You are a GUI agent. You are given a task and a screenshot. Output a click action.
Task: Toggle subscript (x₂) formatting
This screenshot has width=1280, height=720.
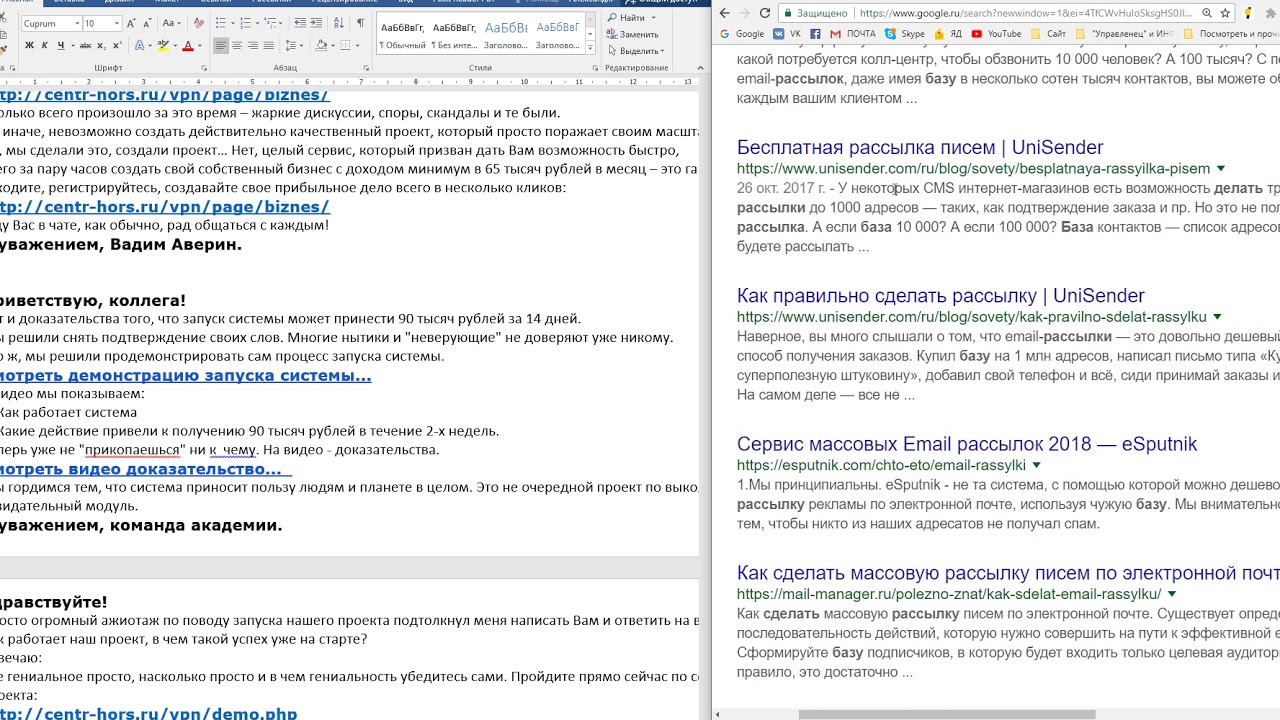pos(102,45)
